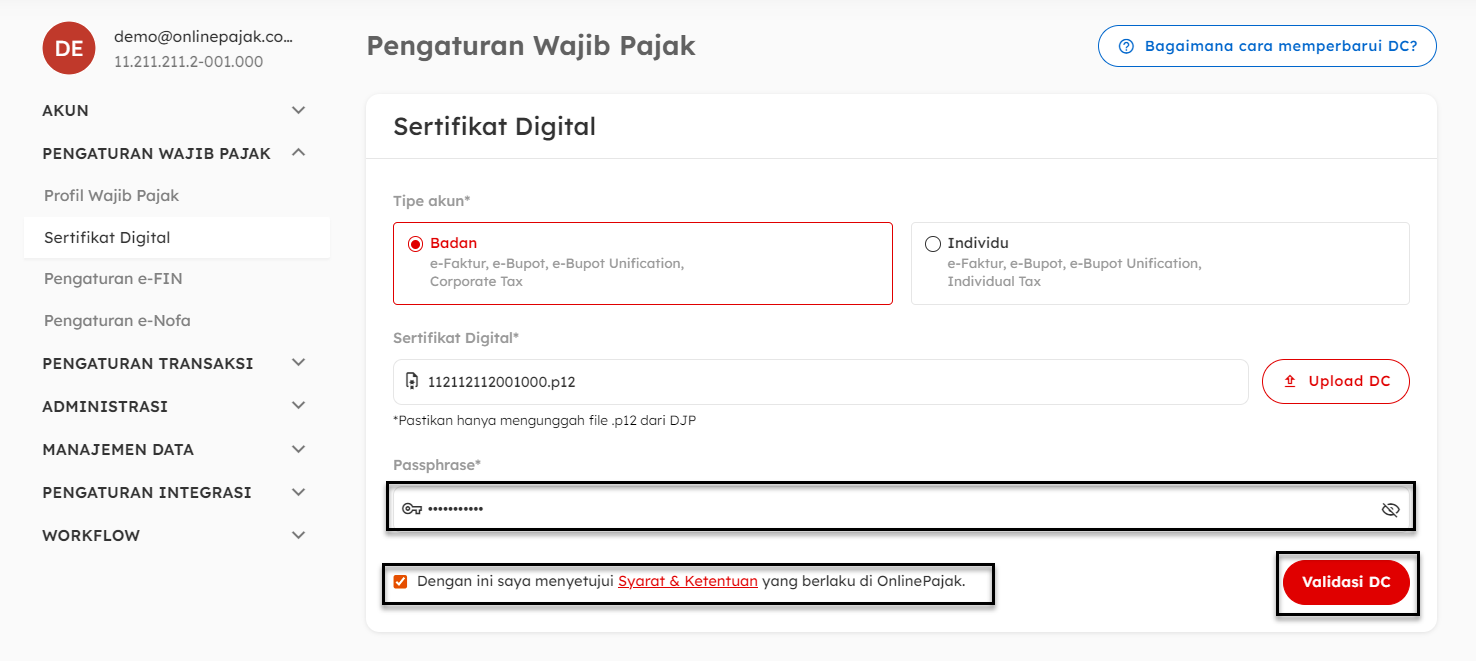
Task: Select the Individu account type radio
Action: (933, 244)
